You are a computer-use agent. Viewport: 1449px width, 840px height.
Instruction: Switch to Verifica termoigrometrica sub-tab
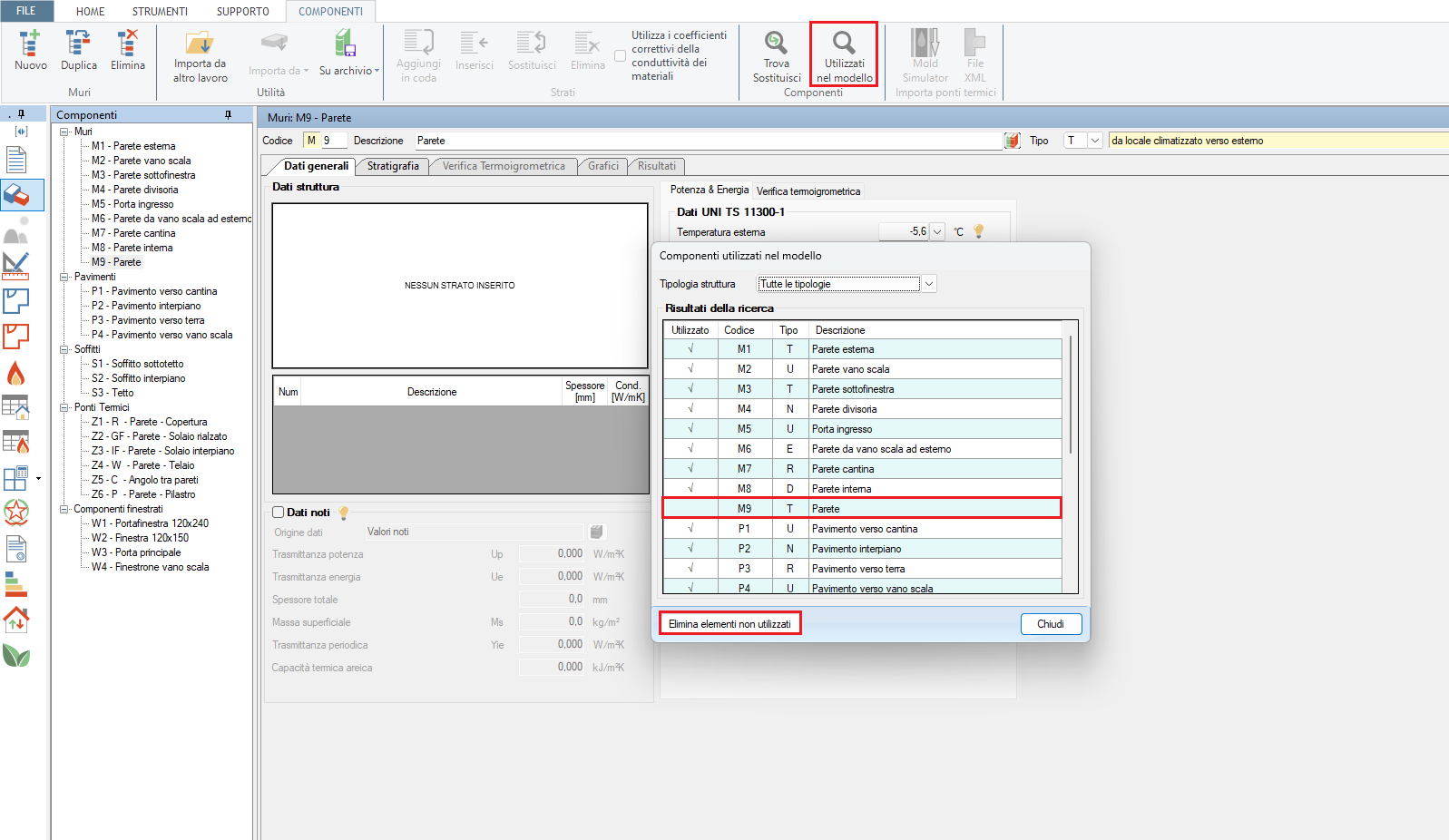(808, 191)
